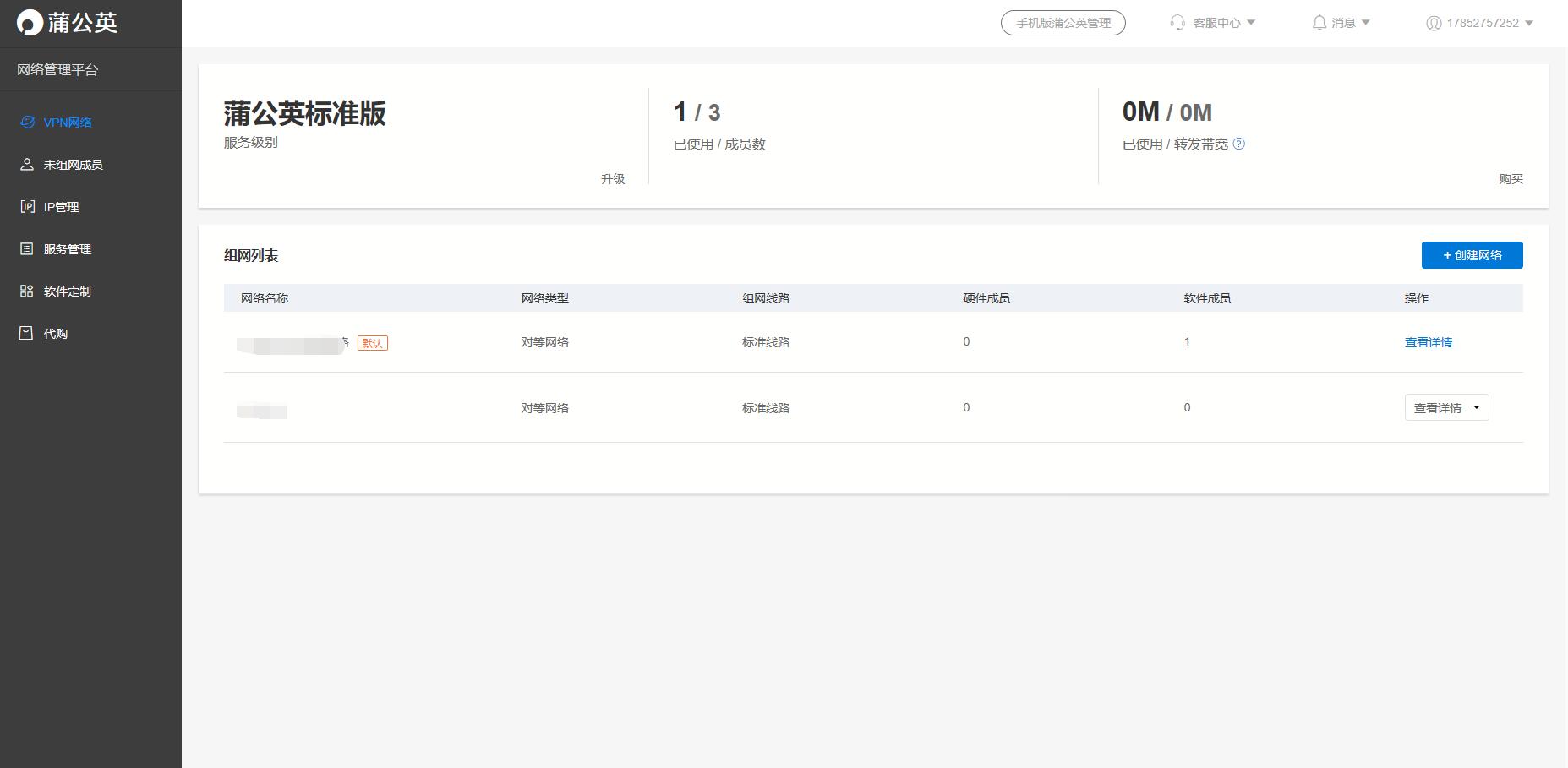Expand the 客服中心 dropdown arrow

[x=1251, y=23]
